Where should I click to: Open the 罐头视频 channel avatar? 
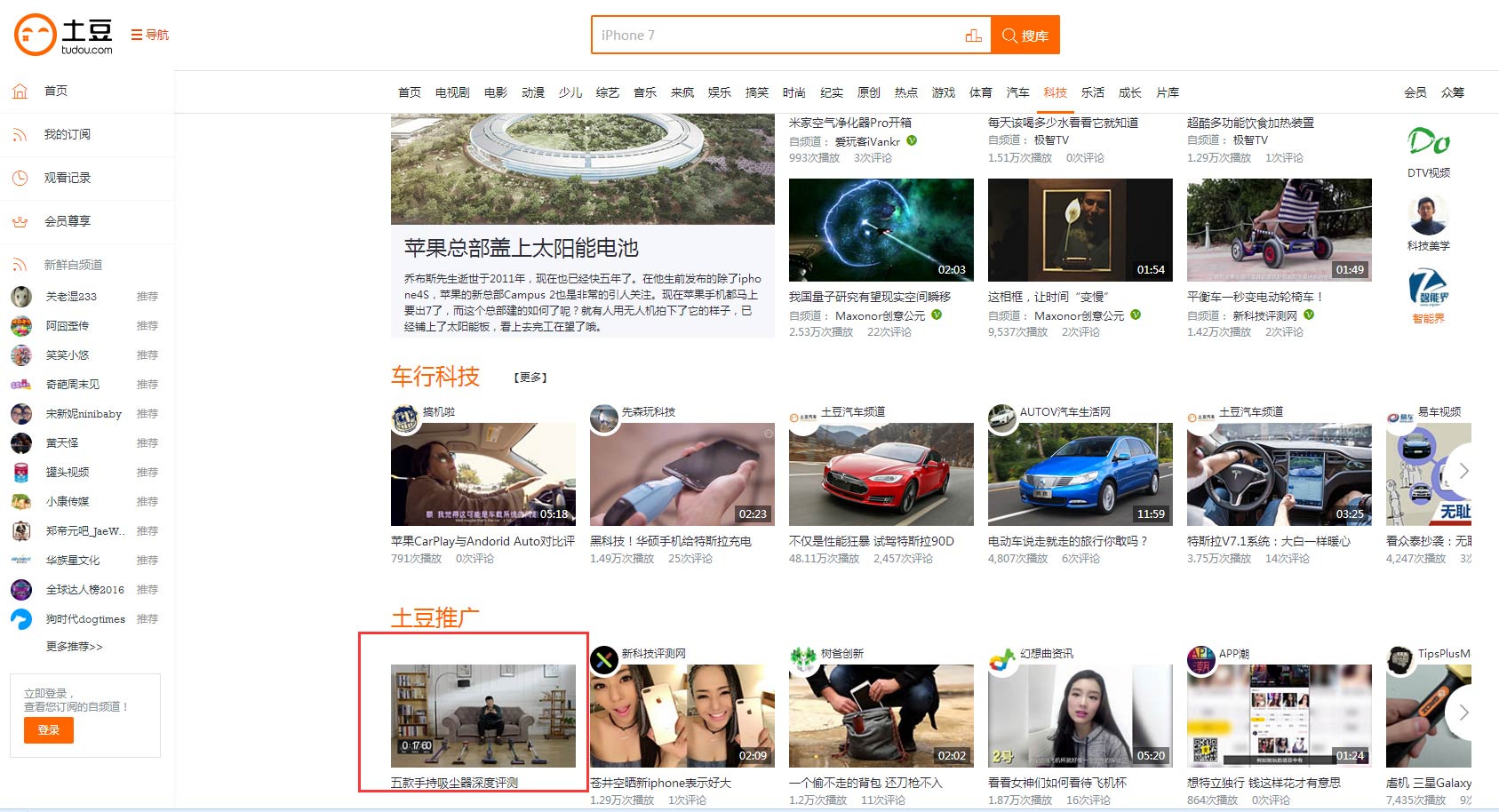pos(21,473)
